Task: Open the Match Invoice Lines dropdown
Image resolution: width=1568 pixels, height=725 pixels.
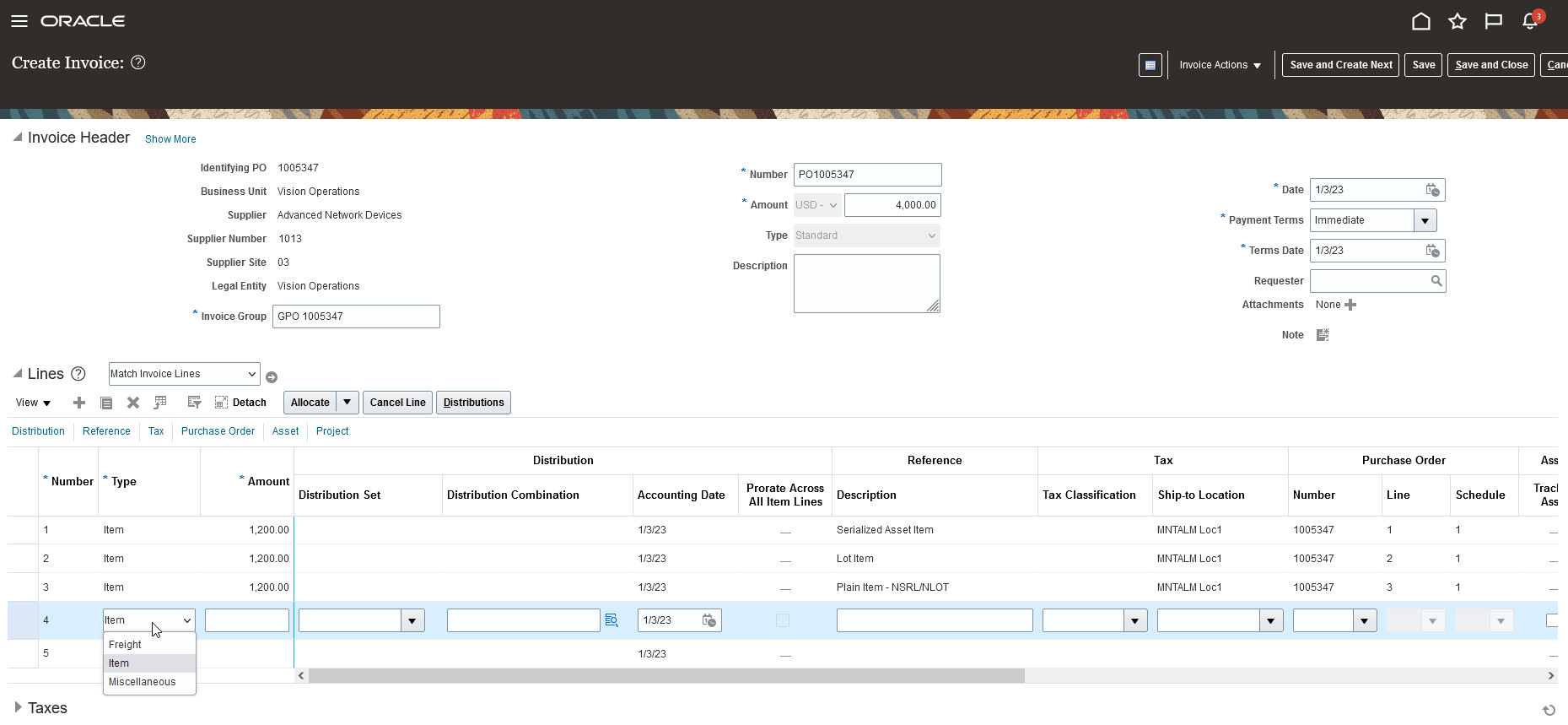Action: (x=184, y=374)
